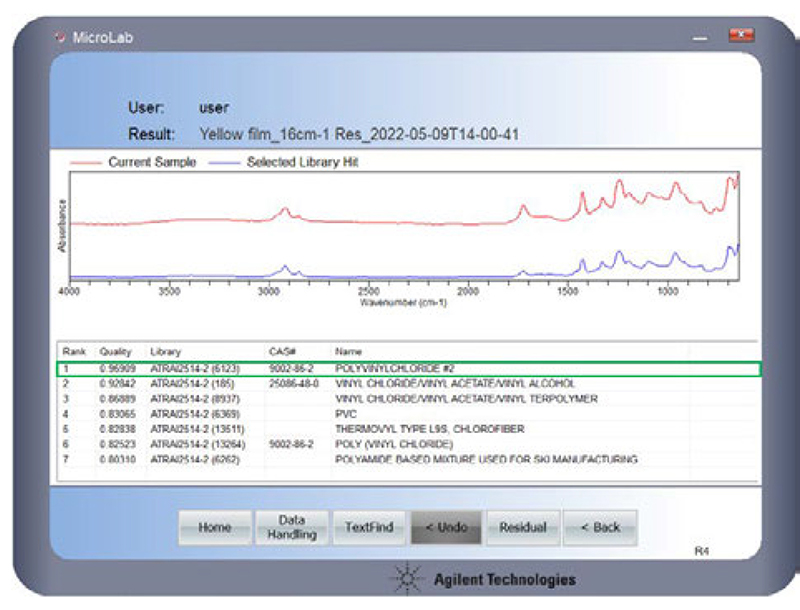The width and height of the screenshot is (800, 610).
Task: Click the Quality column header
Action: point(115,351)
